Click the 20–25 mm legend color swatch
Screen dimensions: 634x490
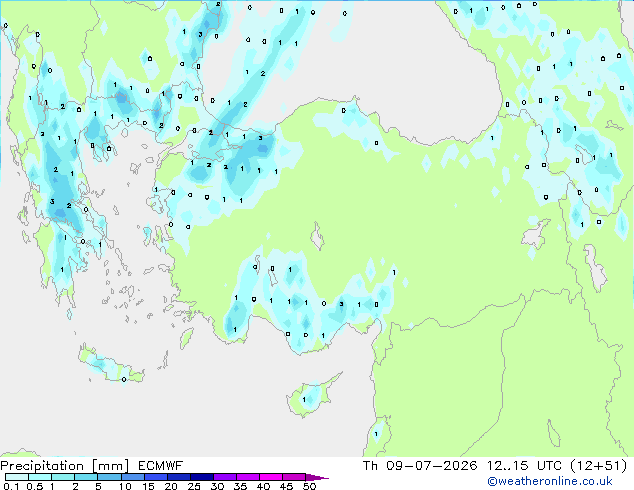(178, 477)
